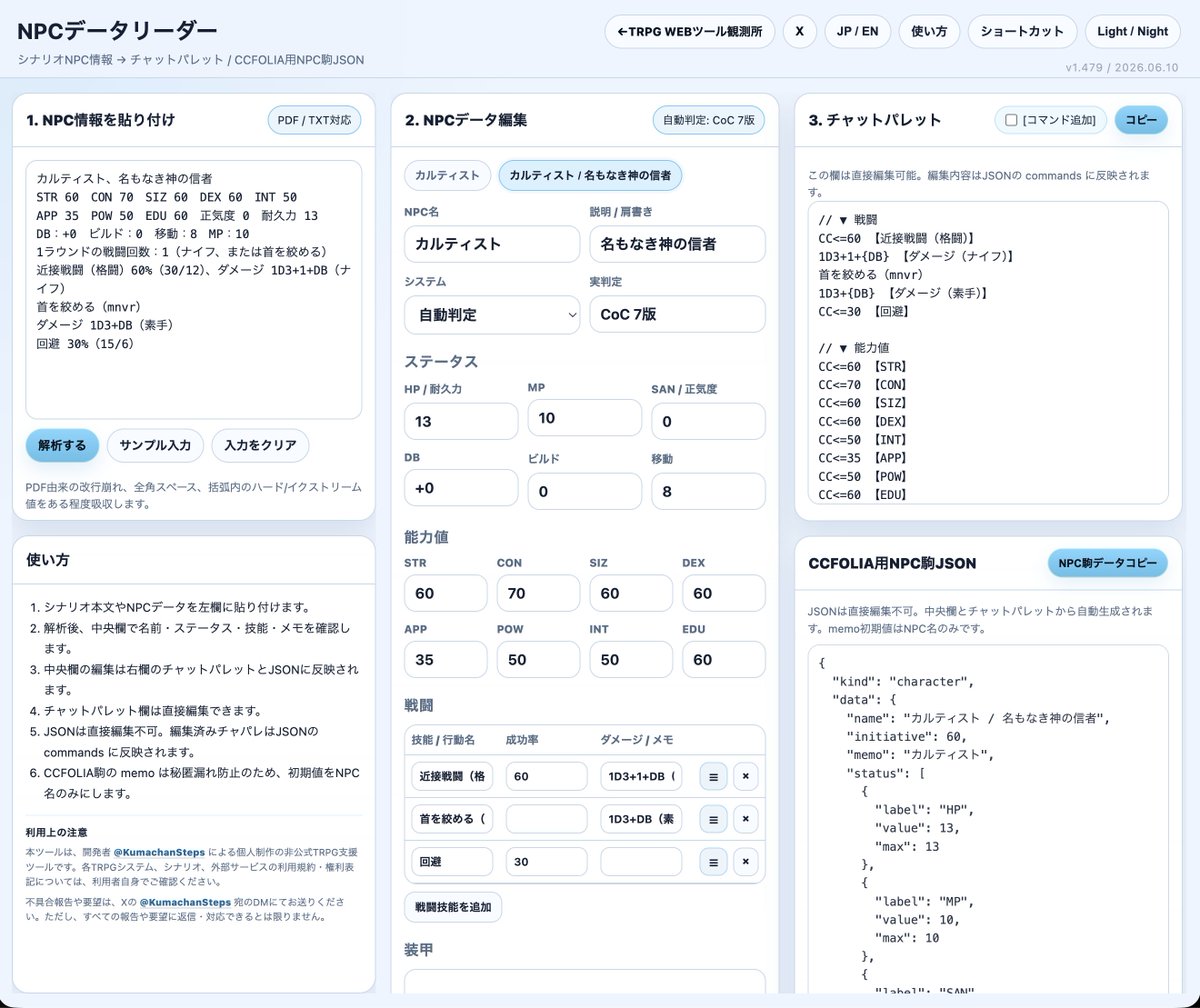1200x1008 pixels.
Task: Click the 戦闘技能を追加 button
Action: [453, 907]
